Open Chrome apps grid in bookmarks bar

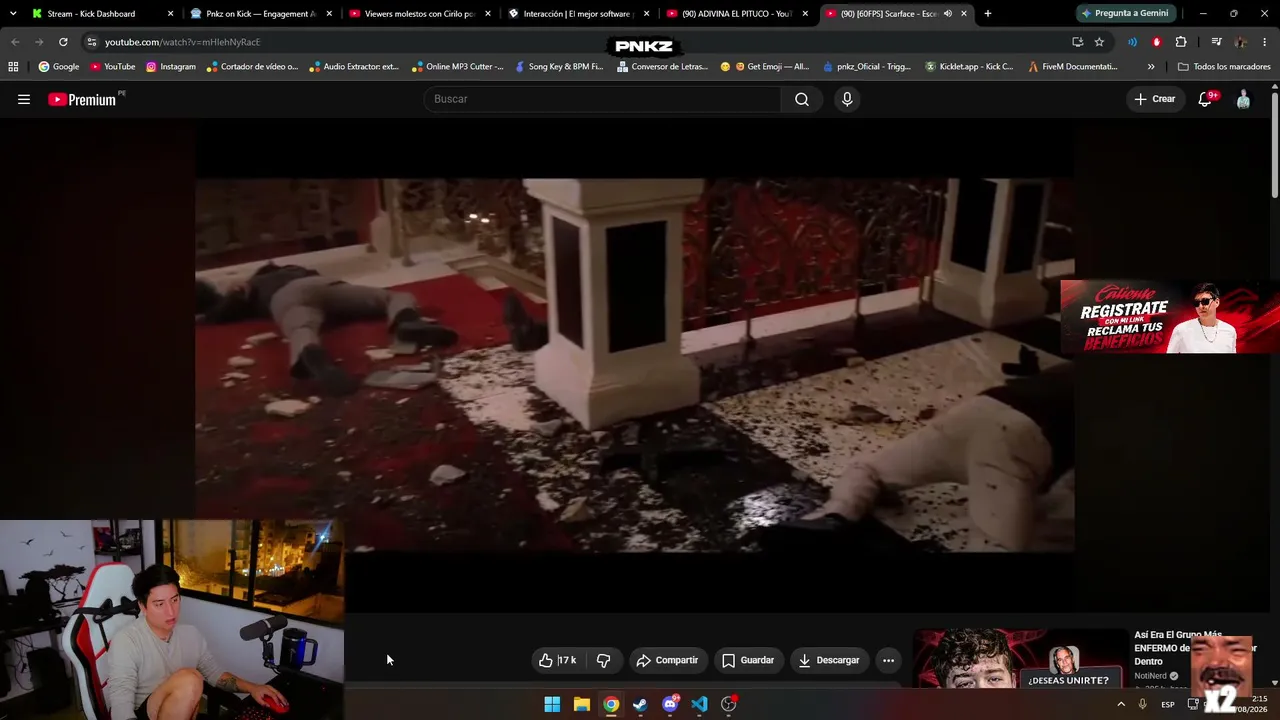pyautogui.click(x=13, y=67)
